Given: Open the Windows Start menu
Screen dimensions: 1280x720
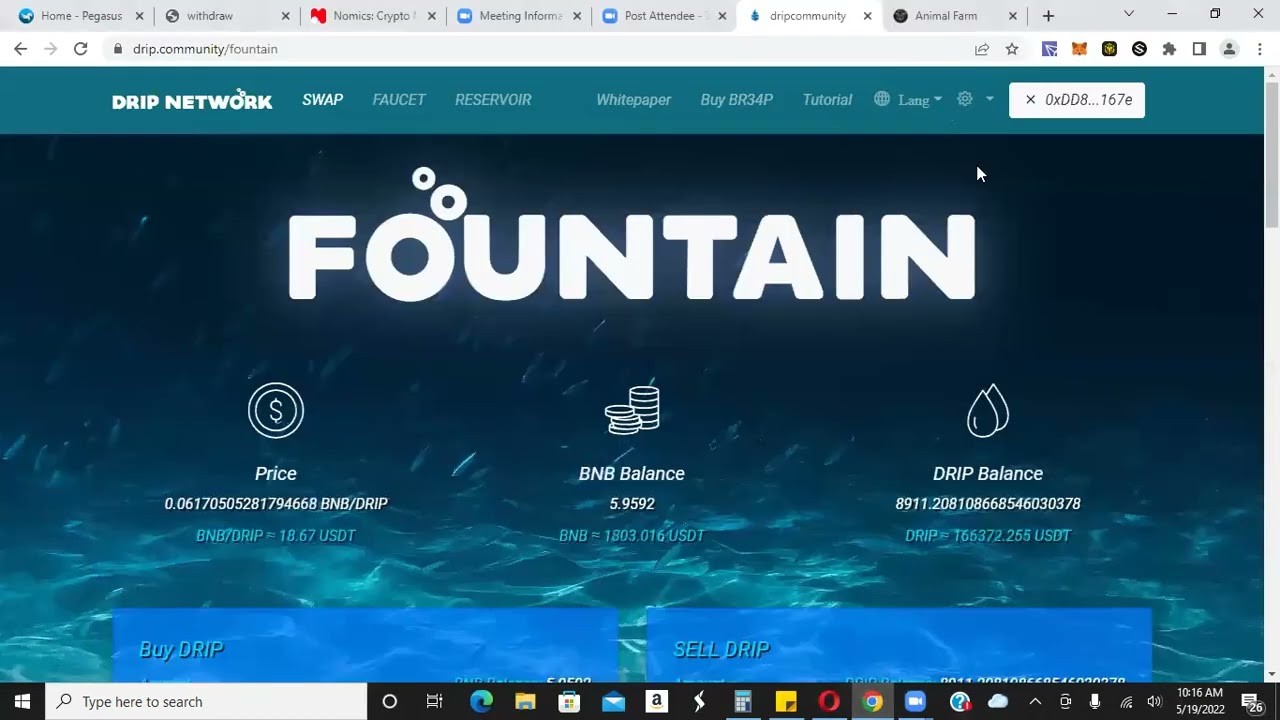Looking at the screenshot, I should [x=23, y=701].
